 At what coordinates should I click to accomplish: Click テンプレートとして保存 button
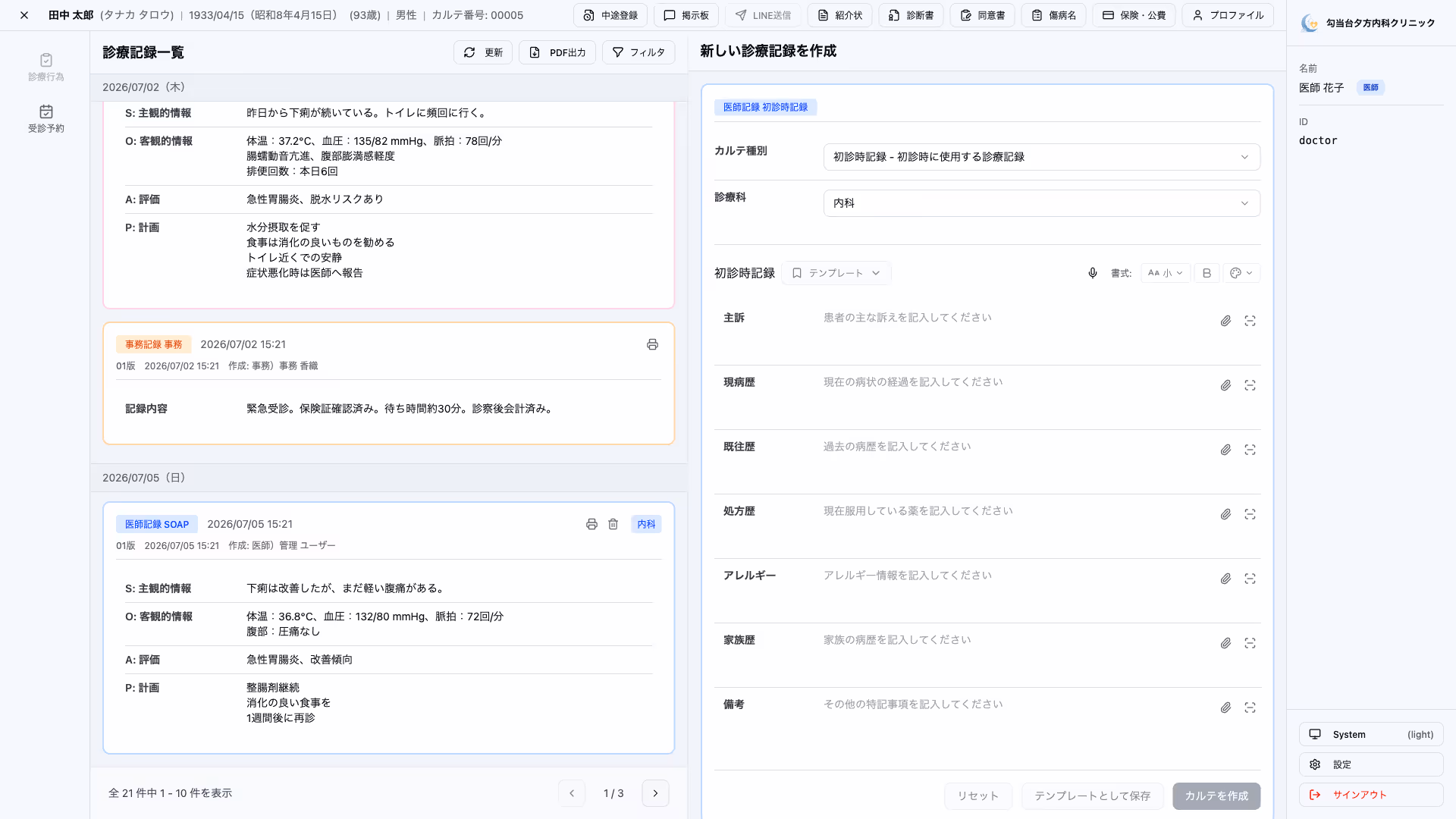(x=1092, y=795)
